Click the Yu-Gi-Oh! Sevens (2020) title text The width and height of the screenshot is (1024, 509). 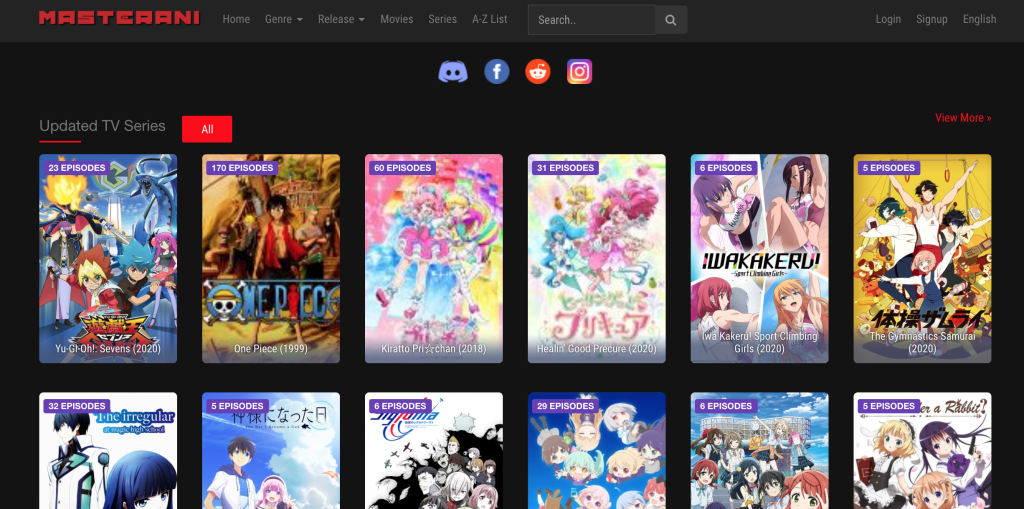click(108, 349)
